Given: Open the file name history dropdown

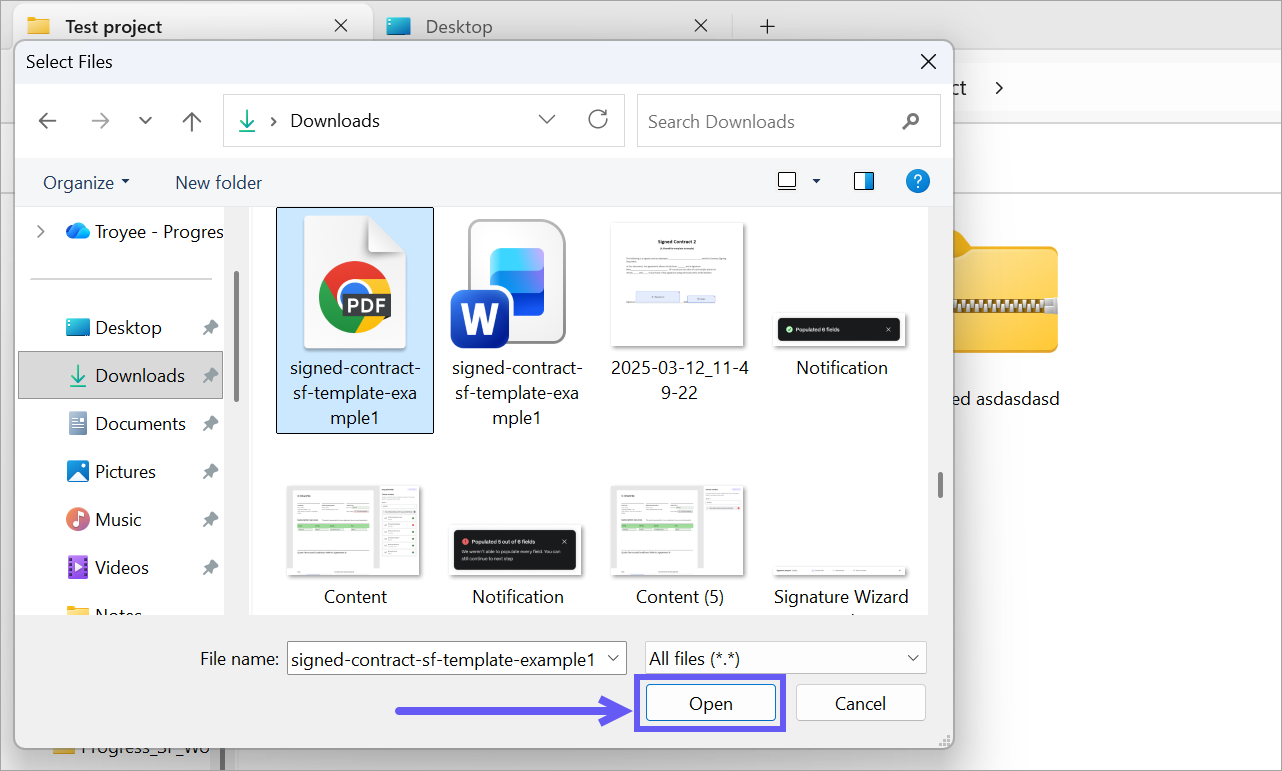Looking at the screenshot, I should [613, 658].
